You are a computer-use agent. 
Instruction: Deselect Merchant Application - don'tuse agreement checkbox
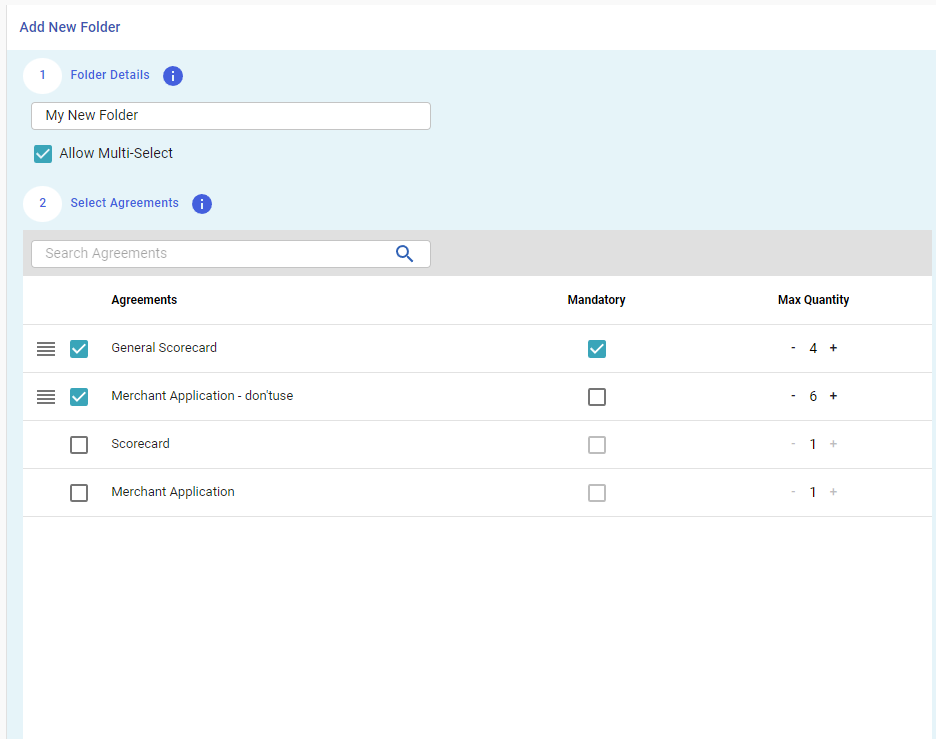click(x=79, y=397)
